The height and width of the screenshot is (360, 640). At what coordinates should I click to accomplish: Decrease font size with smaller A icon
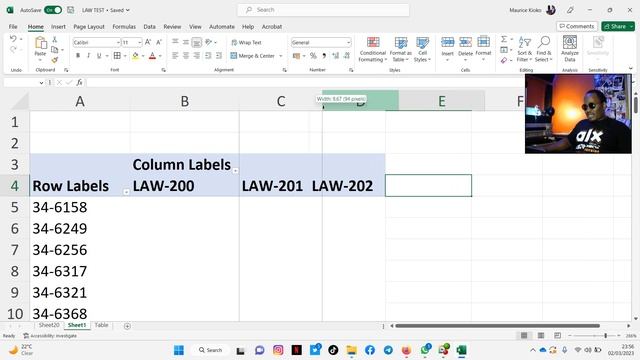tap(159, 42)
